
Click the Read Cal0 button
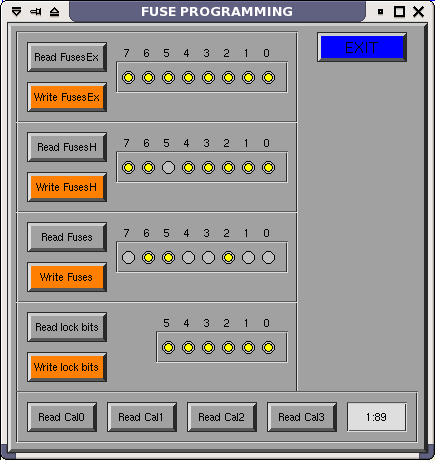tap(62, 417)
